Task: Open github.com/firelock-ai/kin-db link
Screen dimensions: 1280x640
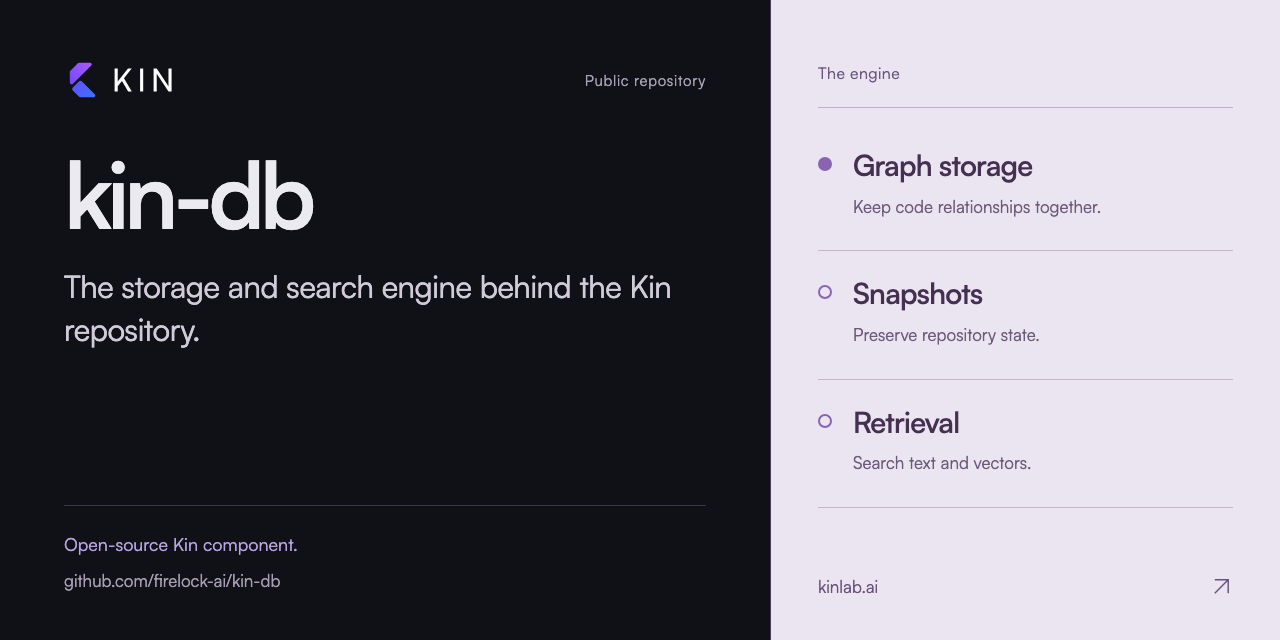Action: click(x=172, y=581)
